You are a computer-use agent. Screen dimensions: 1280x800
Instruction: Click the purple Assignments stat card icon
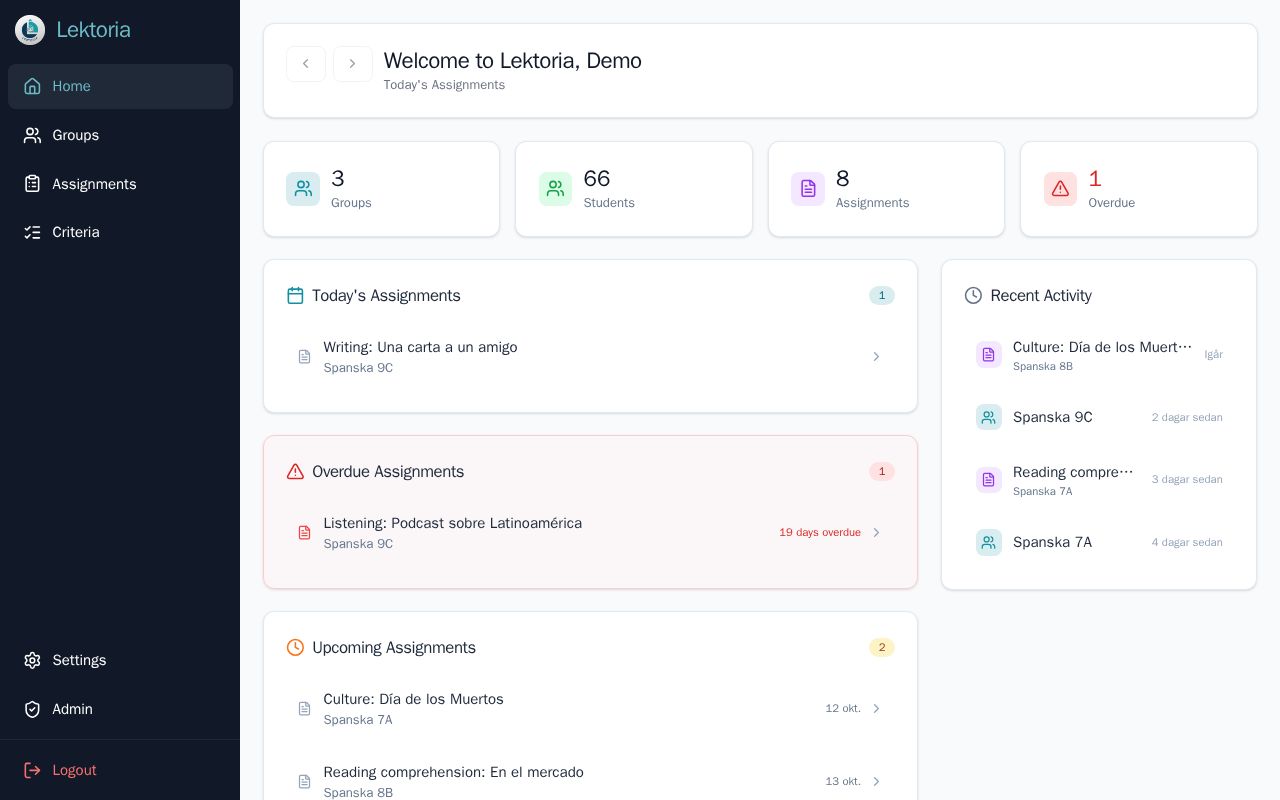[x=808, y=189]
